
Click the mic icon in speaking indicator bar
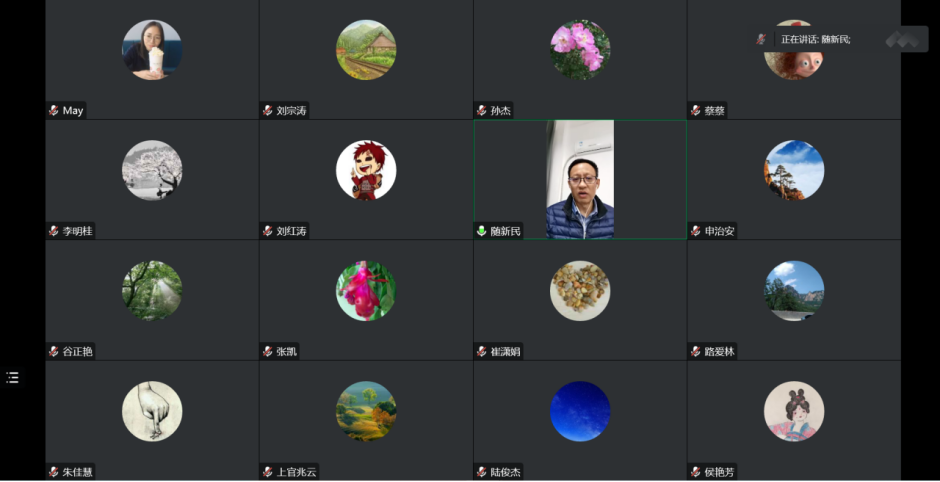[761, 40]
